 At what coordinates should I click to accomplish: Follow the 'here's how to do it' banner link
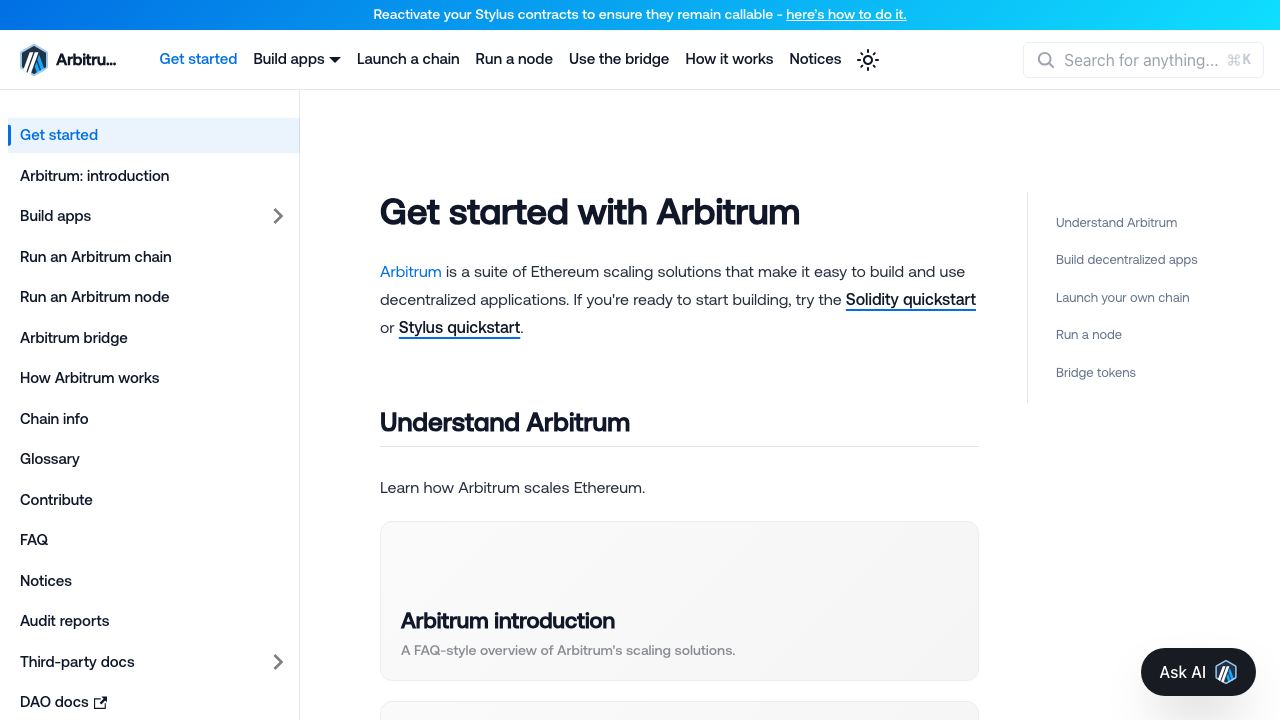pyautogui.click(x=845, y=14)
